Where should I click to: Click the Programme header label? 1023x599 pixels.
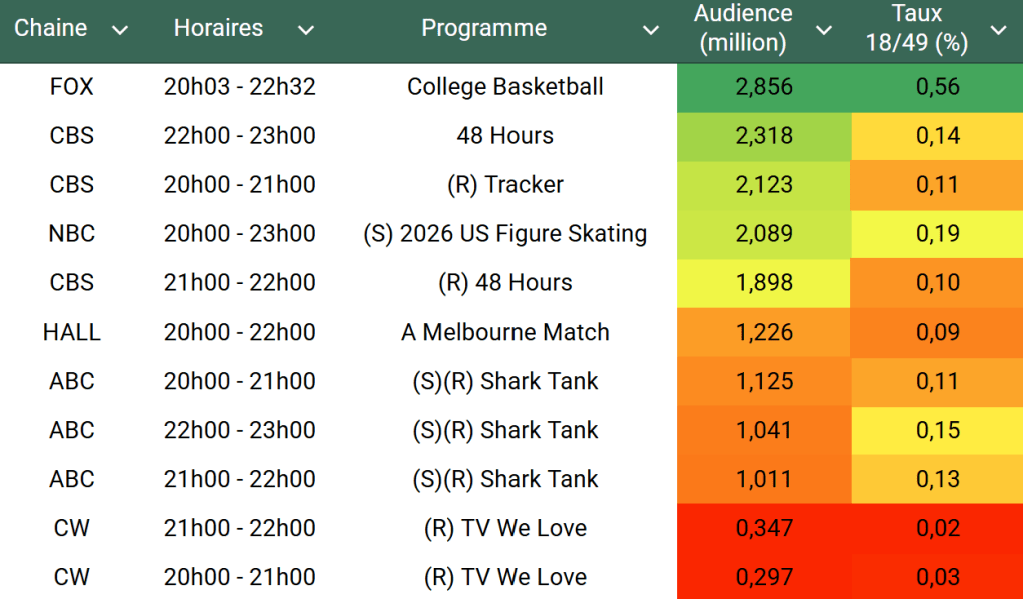pyautogui.click(x=484, y=28)
